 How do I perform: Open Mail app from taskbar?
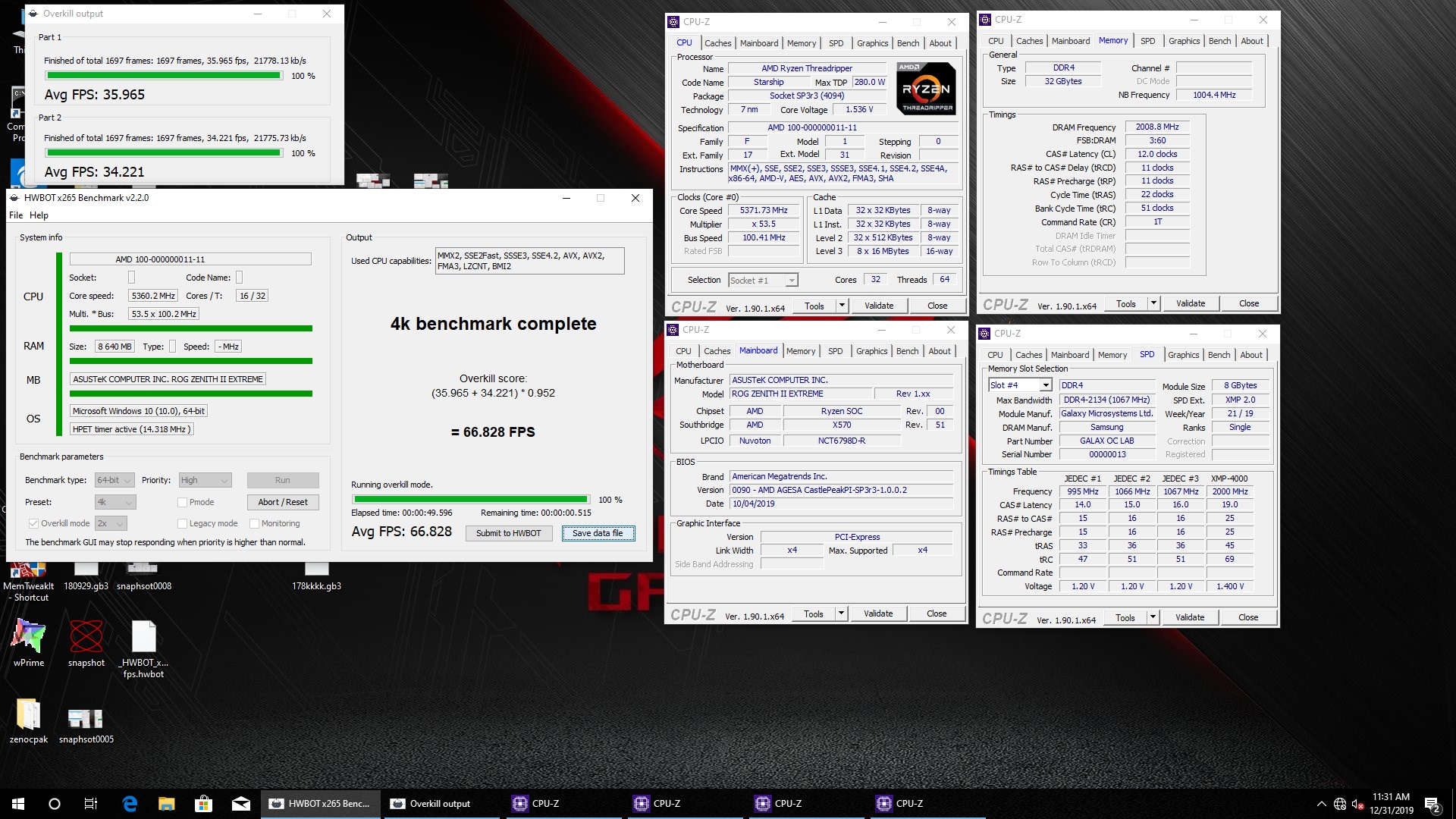click(x=240, y=804)
